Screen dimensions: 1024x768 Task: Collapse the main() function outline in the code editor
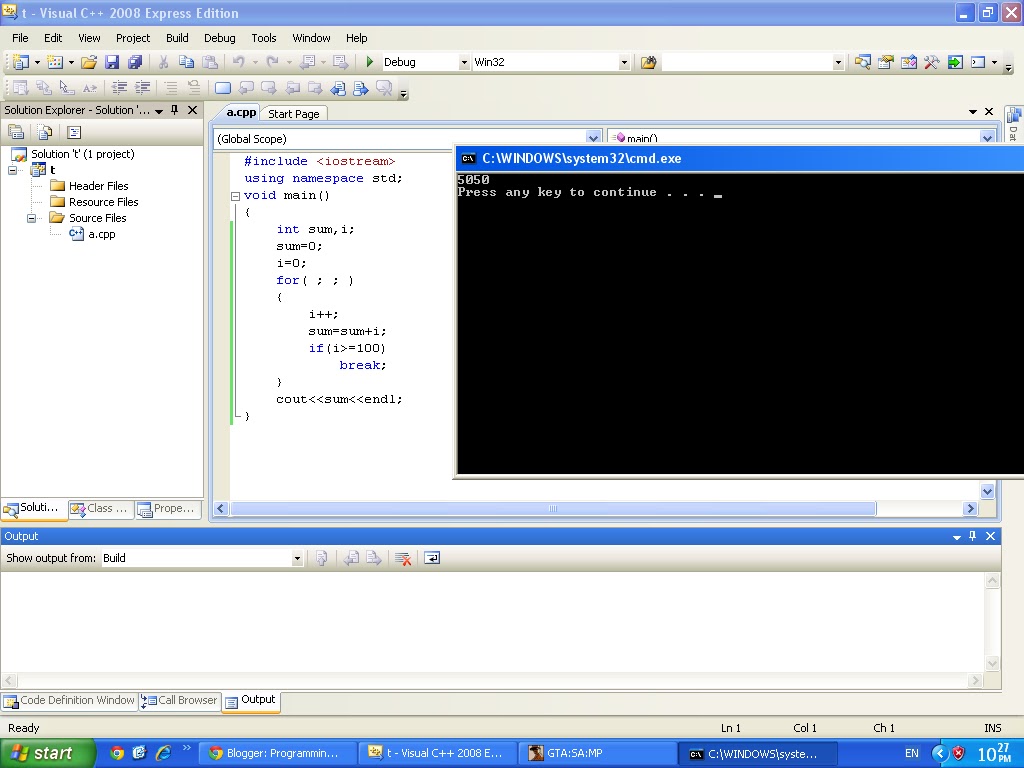pyautogui.click(x=233, y=195)
